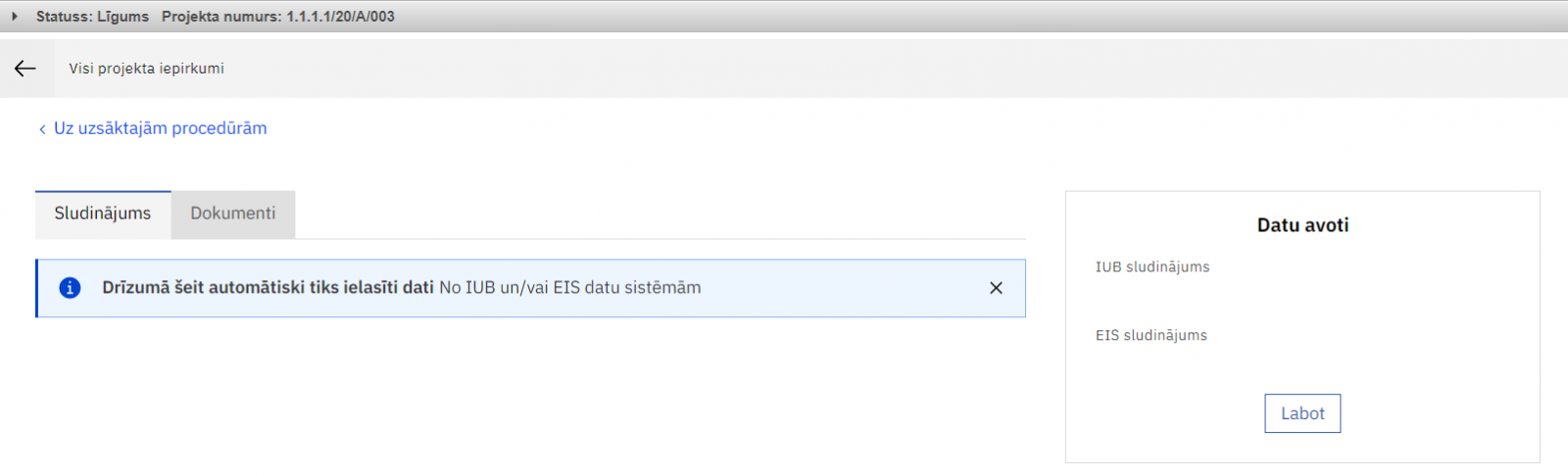Viewport: 1568px width, 476px height.
Task: Click the Statuss: Līgums label
Action: (x=92, y=17)
